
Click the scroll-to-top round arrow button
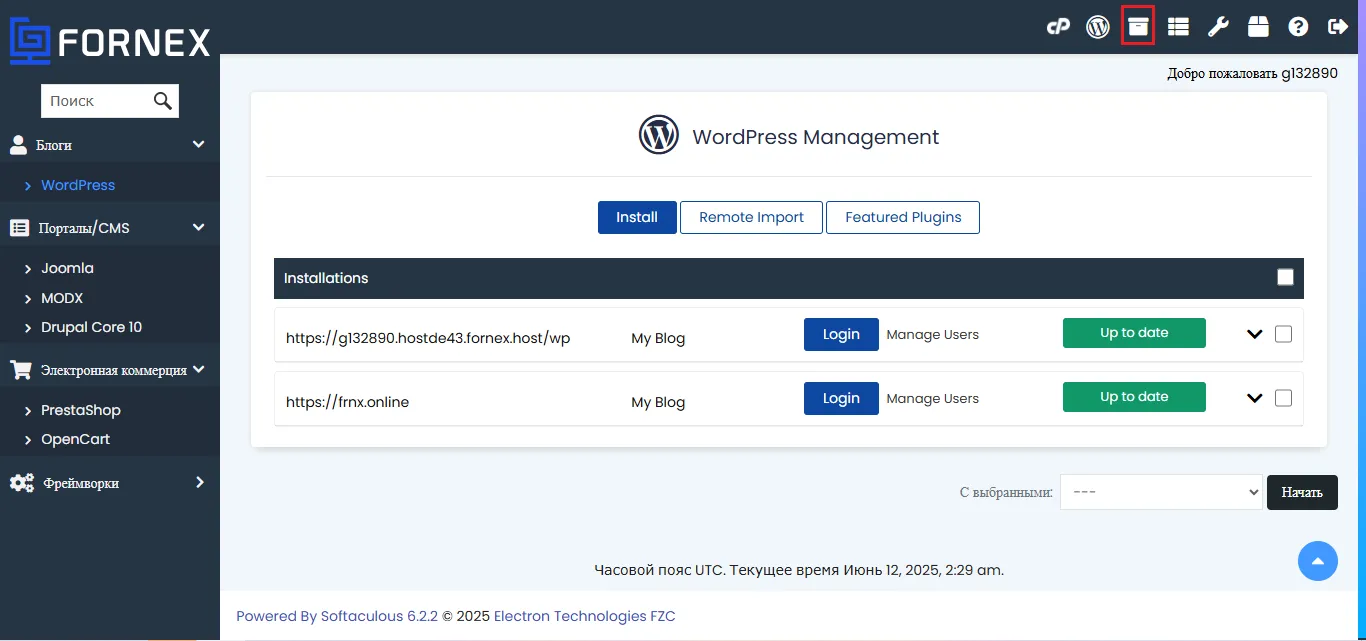coord(1318,561)
